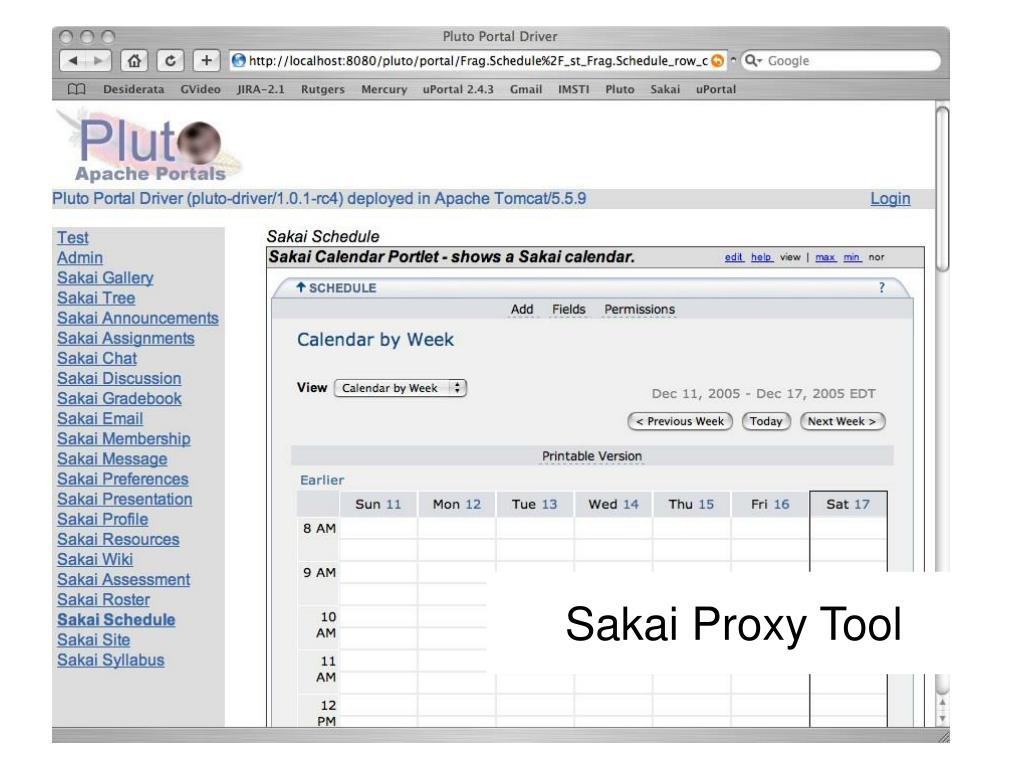Open the Sakai Presentation link
This screenshot has height=768, width=1024.
coord(125,500)
